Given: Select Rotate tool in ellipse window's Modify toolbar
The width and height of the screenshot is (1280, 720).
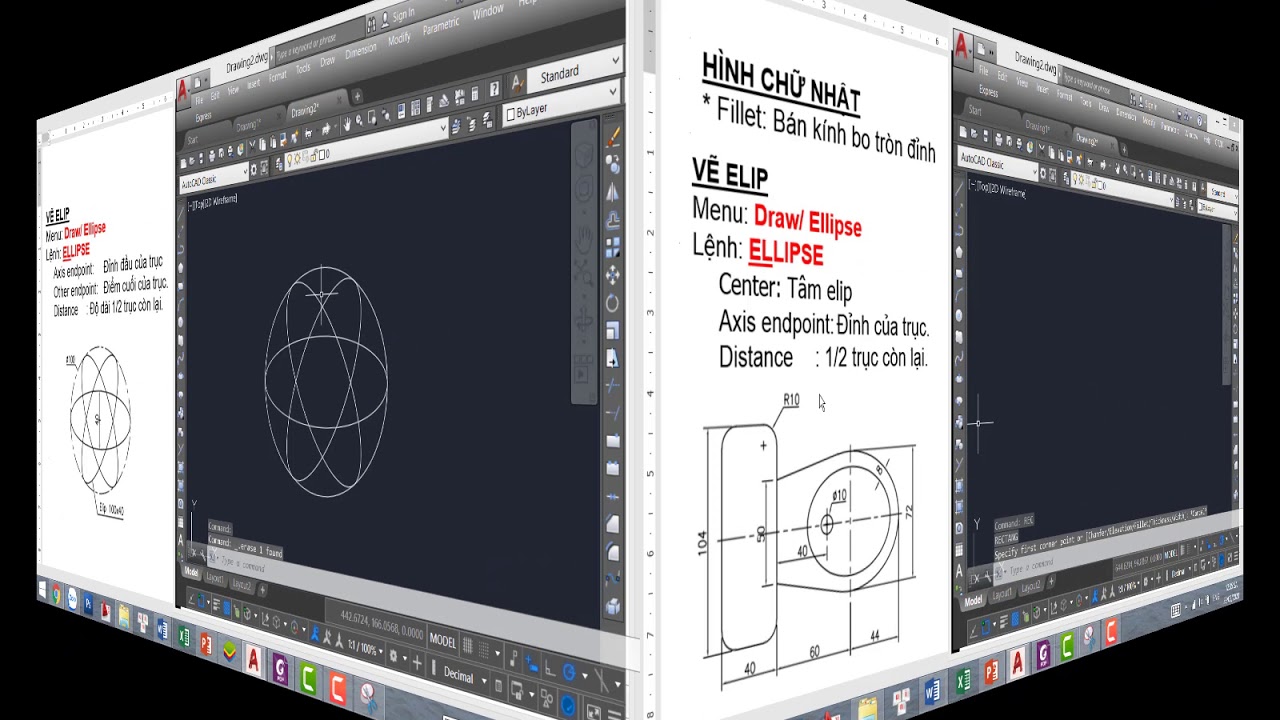Looking at the screenshot, I should [x=614, y=302].
